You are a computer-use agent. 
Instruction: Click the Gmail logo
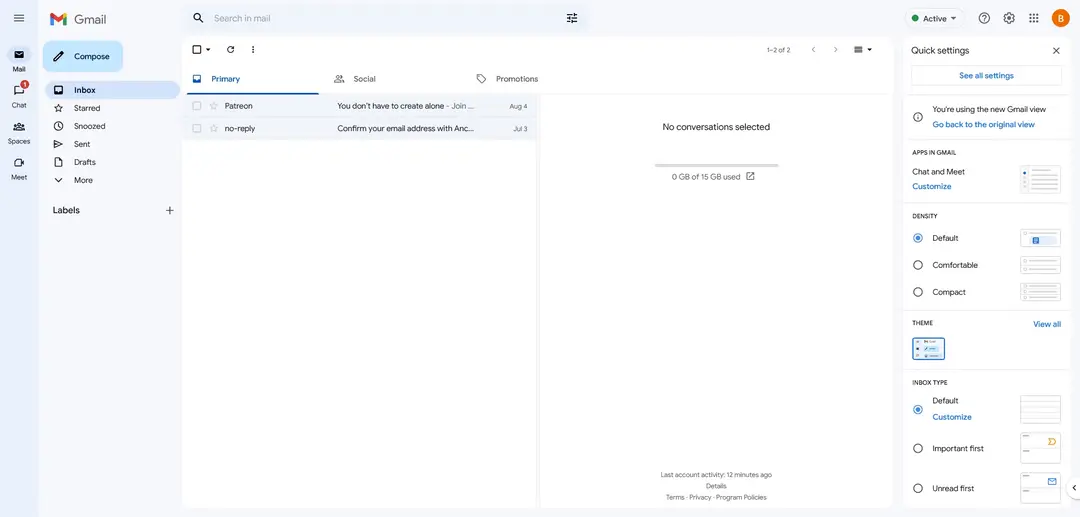pyautogui.click(x=78, y=19)
